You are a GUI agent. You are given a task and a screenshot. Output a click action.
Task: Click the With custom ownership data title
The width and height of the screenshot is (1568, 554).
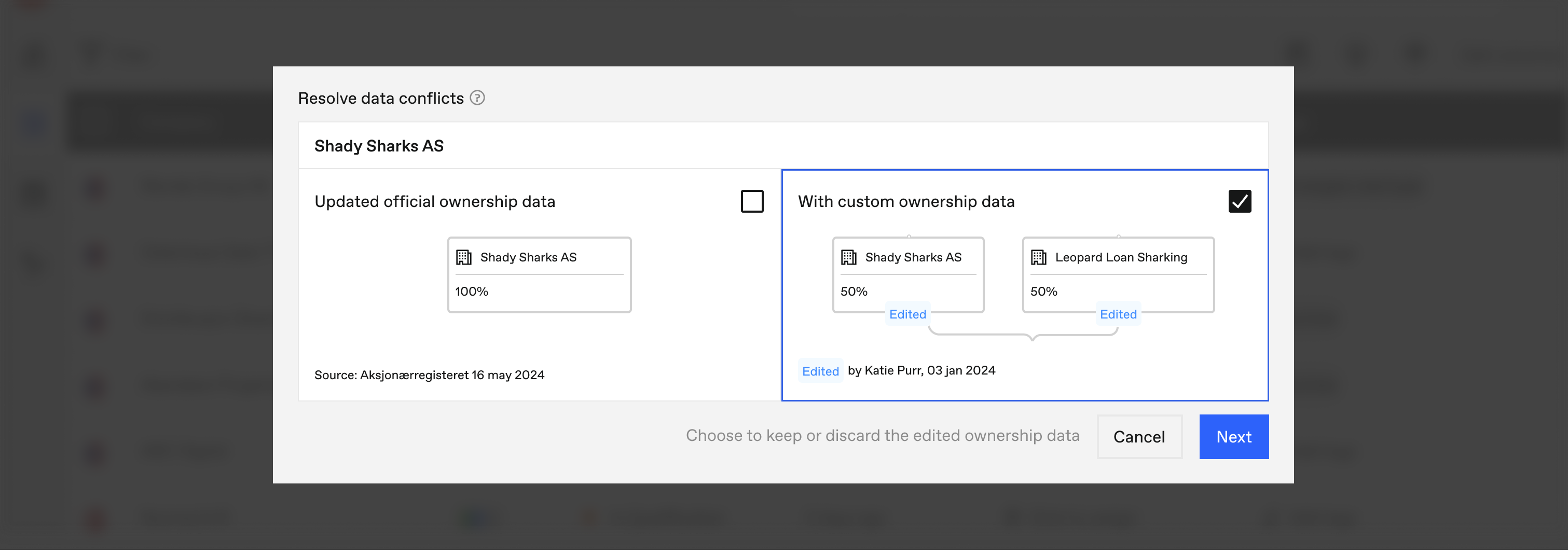(x=906, y=201)
